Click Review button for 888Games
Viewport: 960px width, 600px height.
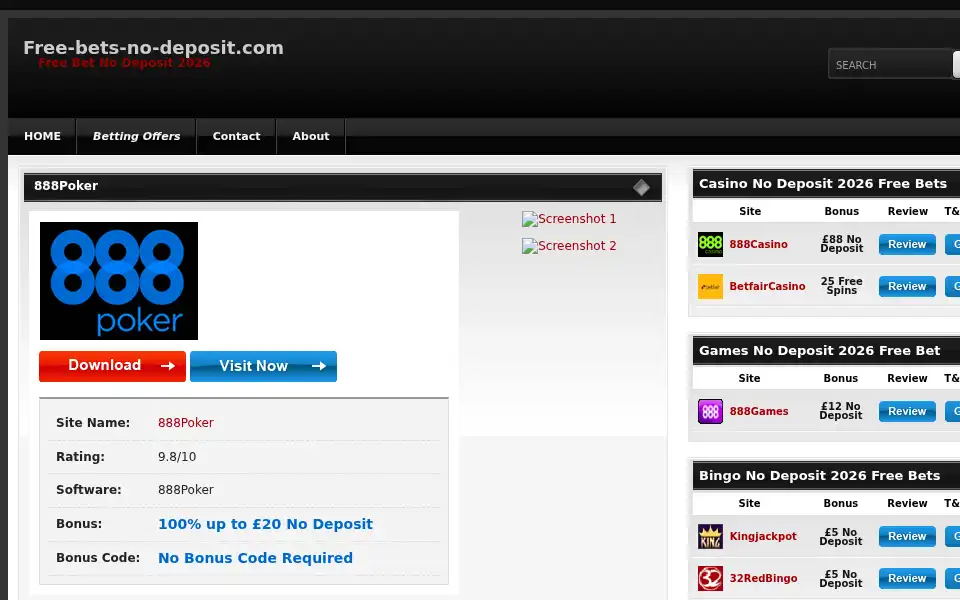click(x=907, y=411)
